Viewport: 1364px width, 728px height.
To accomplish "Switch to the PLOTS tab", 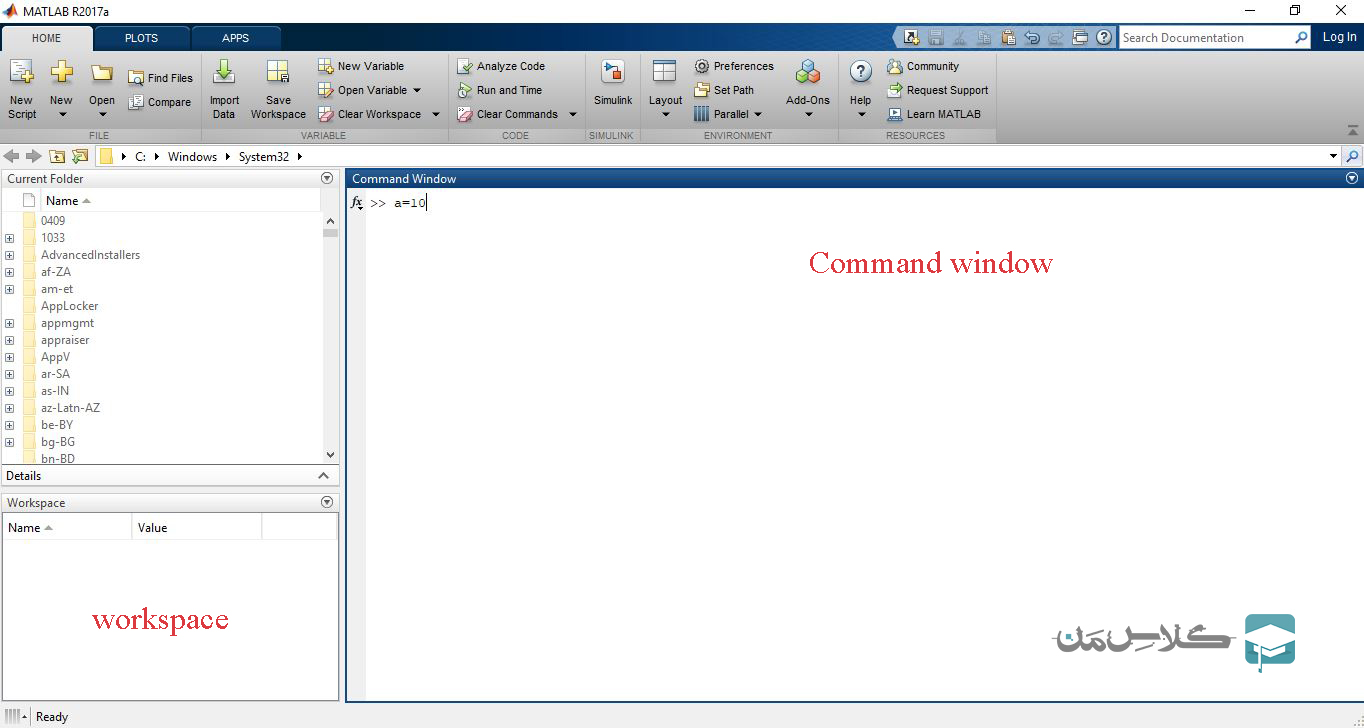I will [141, 38].
